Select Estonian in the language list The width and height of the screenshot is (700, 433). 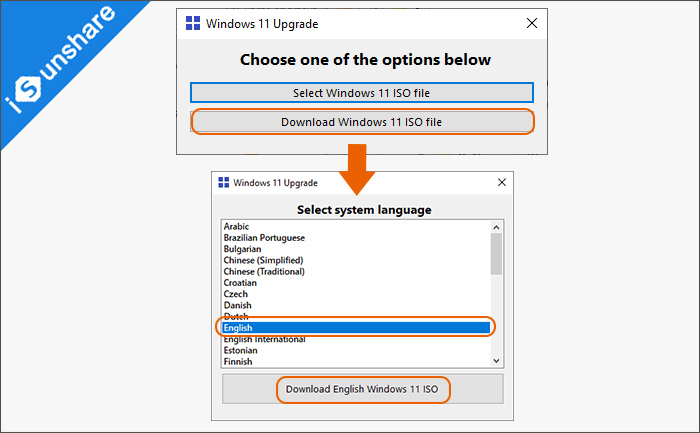coord(356,350)
